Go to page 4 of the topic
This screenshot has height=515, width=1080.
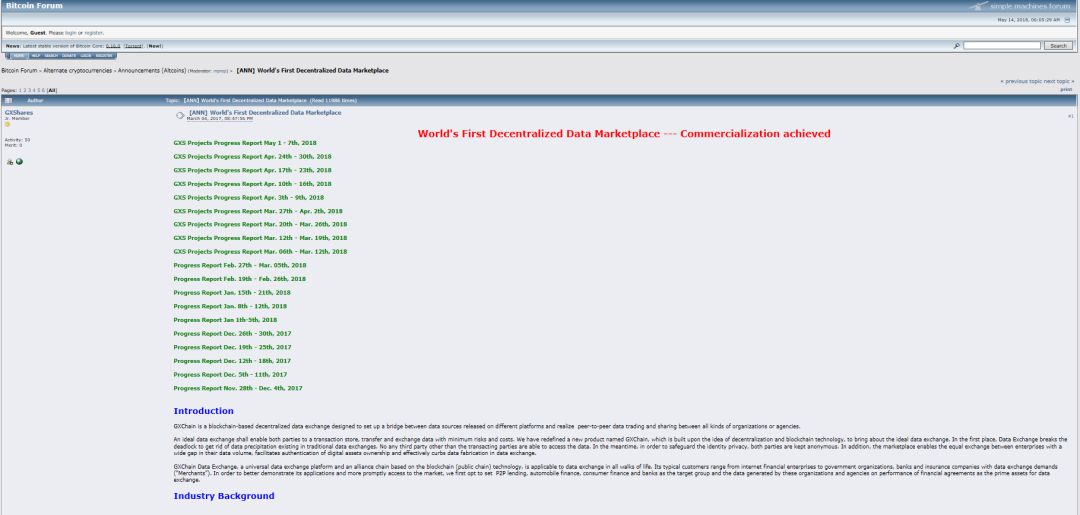[x=34, y=90]
